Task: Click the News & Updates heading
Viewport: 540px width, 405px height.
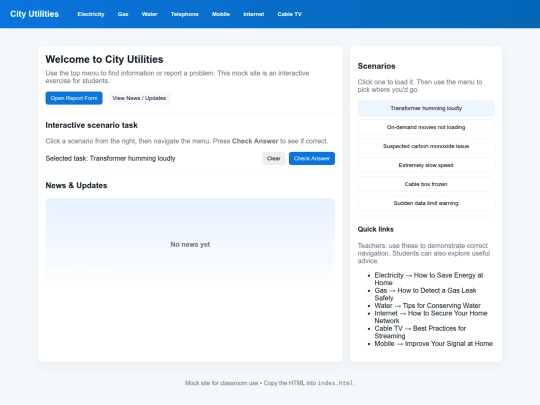Action: coord(76,185)
